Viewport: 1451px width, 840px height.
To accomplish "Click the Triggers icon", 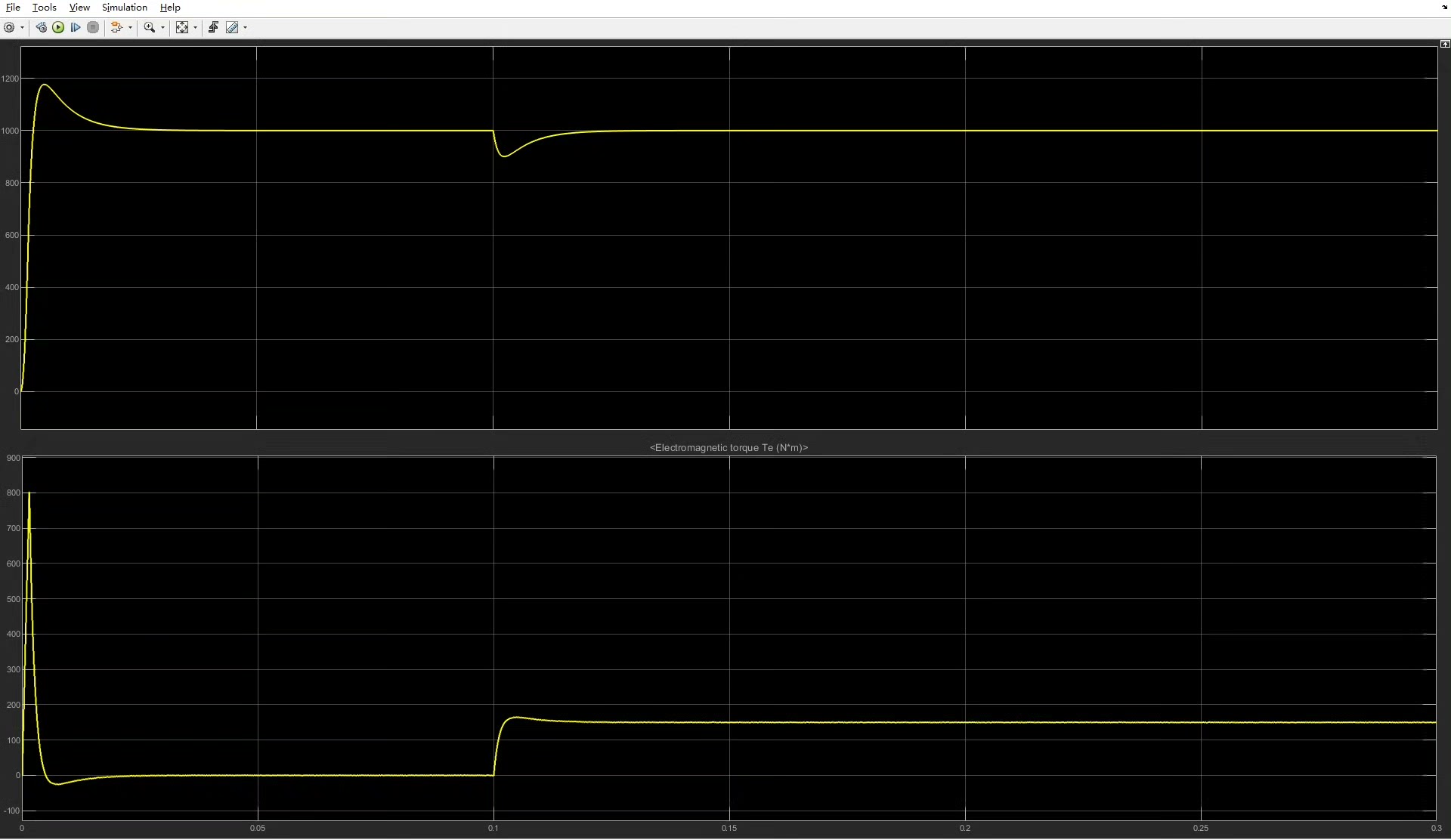I will click(x=213, y=27).
